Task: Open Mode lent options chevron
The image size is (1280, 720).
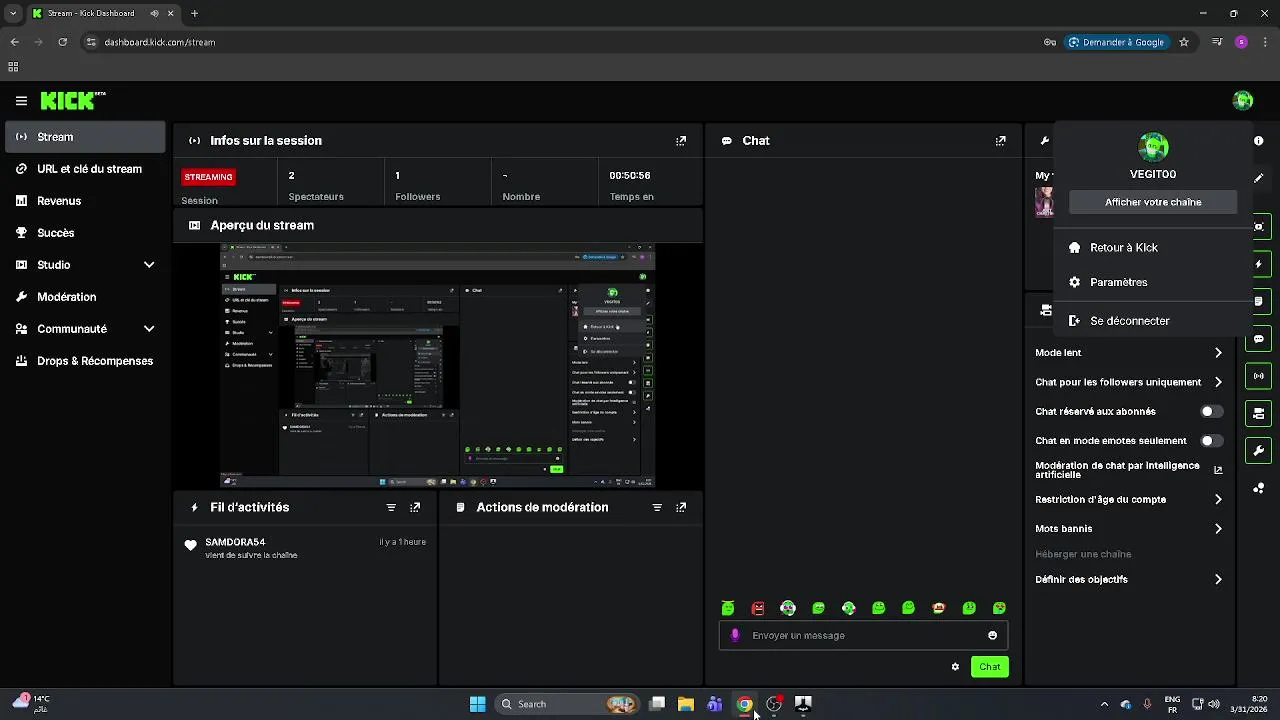Action: pyautogui.click(x=1218, y=353)
